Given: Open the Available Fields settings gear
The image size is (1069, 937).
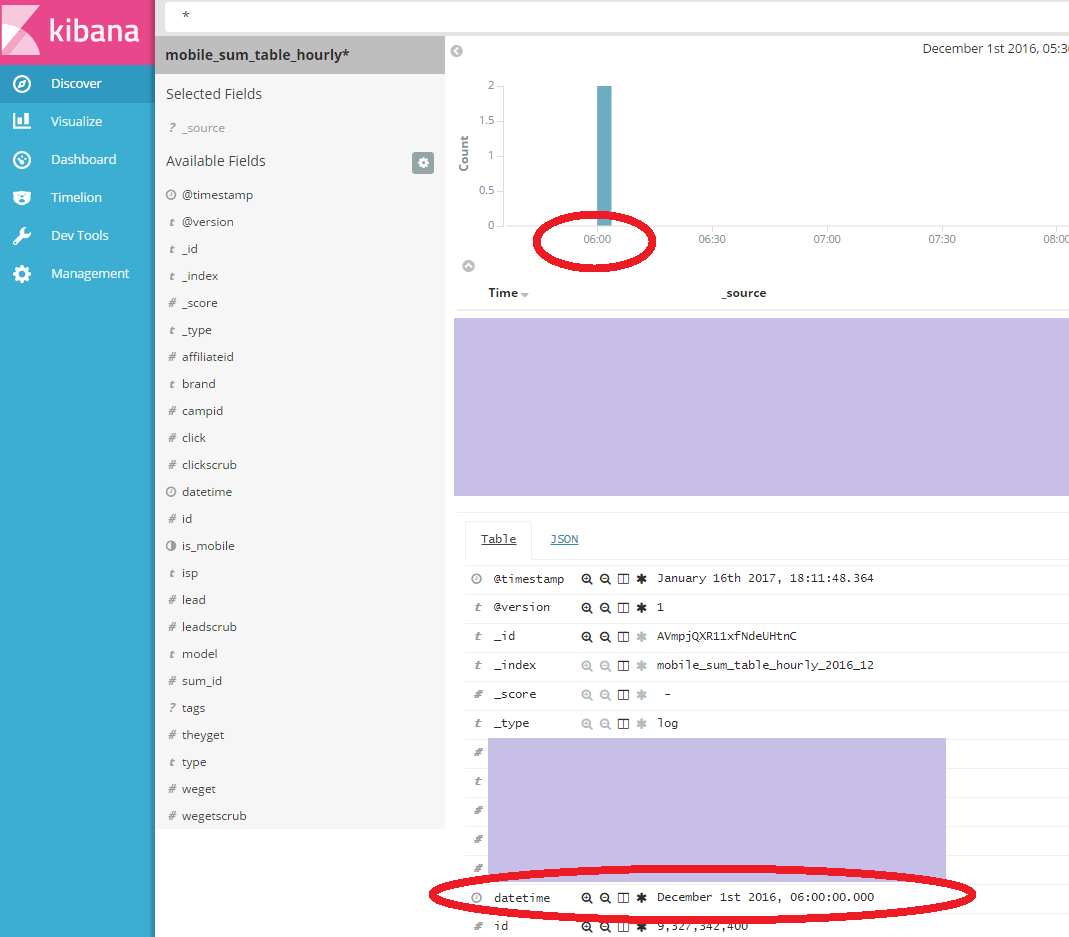Looking at the screenshot, I should 423,162.
